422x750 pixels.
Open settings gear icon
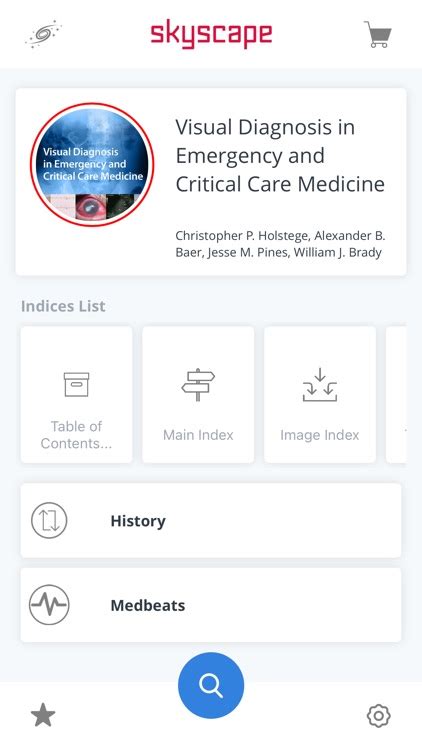point(379,716)
